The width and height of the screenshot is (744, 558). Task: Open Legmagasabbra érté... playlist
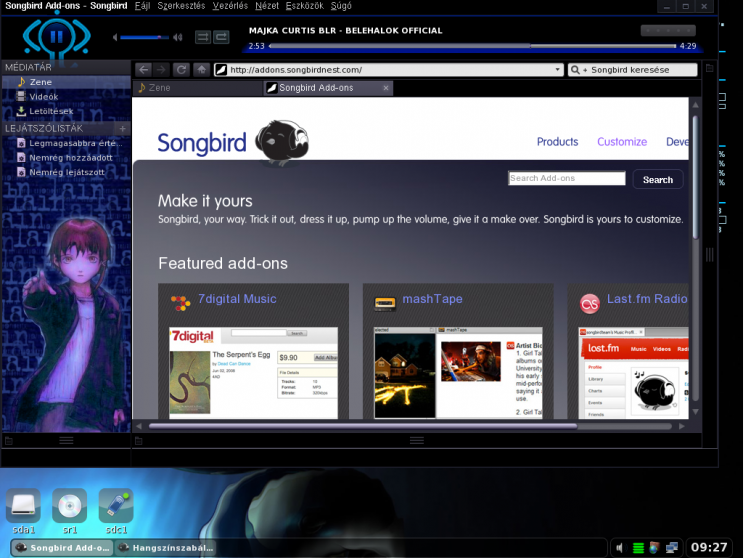[66, 143]
